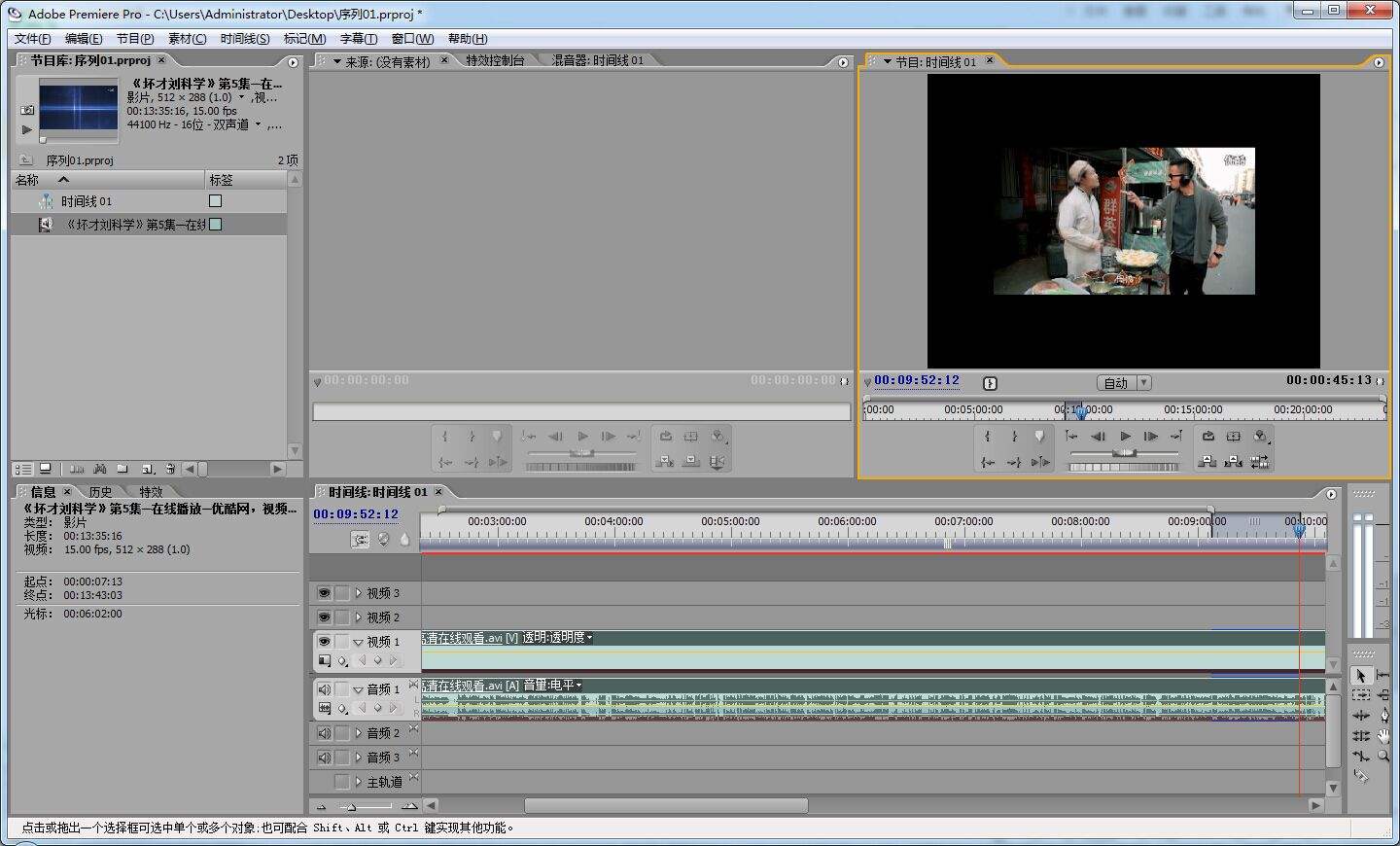The height and width of the screenshot is (846, 1400).
Task: Step forward one frame in Program monitor
Action: click(x=1151, y=437)
